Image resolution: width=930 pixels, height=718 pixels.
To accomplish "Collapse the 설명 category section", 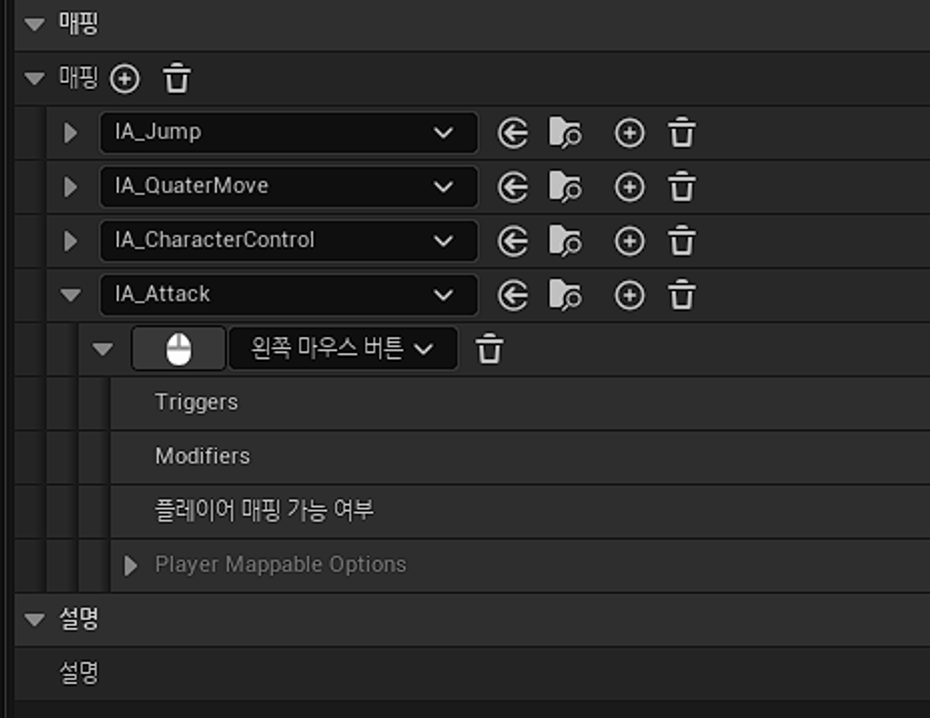I will click(x=34, y=619).
